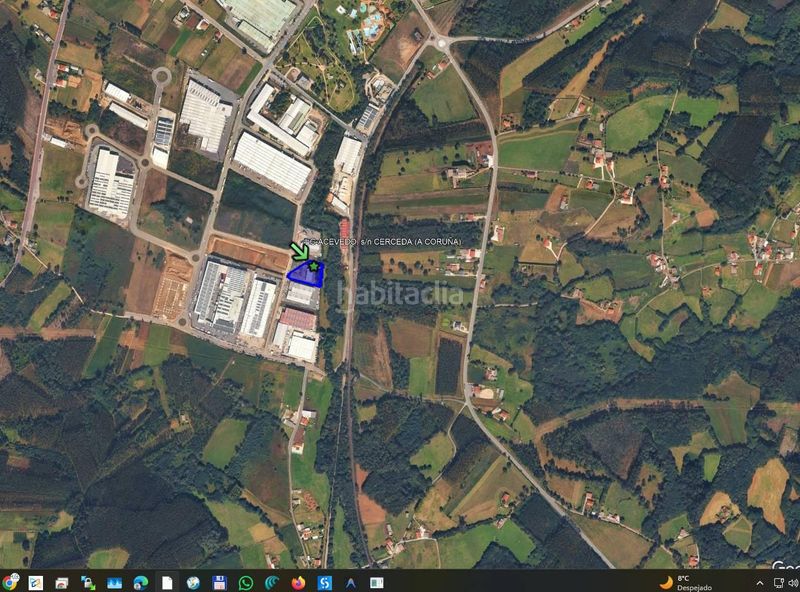This screenshot has width=800, height=592.
Task: Click the volume speaker tray icon
Action: point(793,583)
